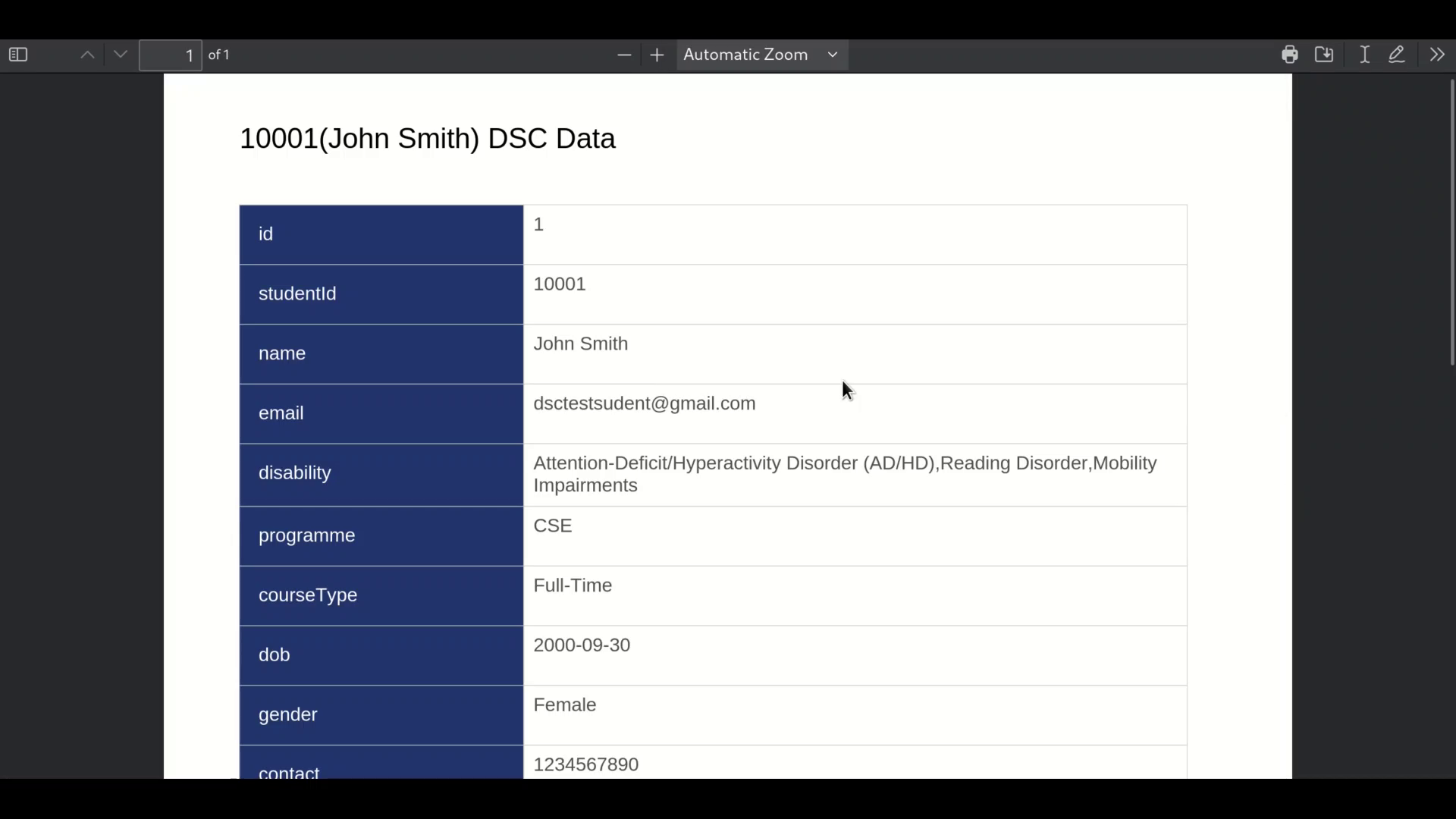Go to next page arrow
1456x819 pixels.
click(x=121, y=55)
